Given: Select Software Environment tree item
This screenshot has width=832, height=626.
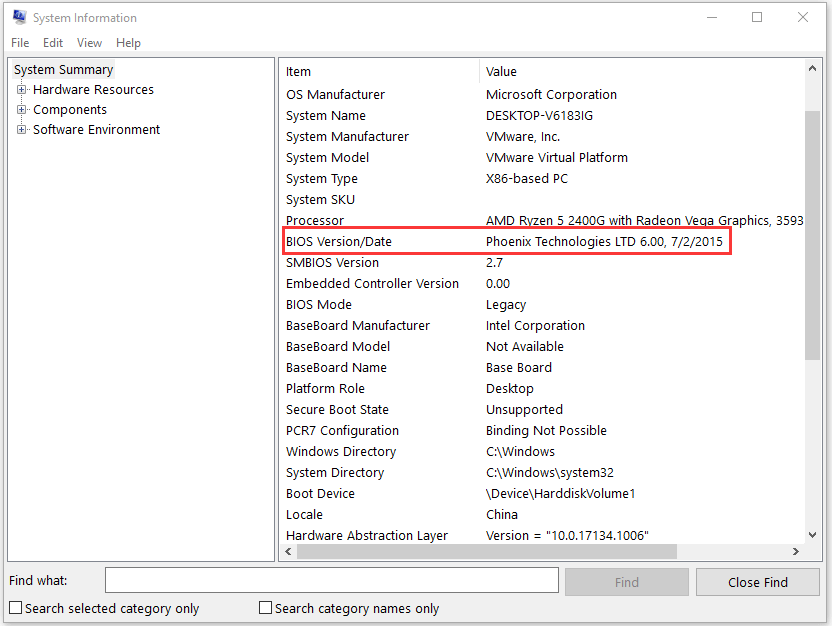Looking at the screenshot, I should coord(97,130).
